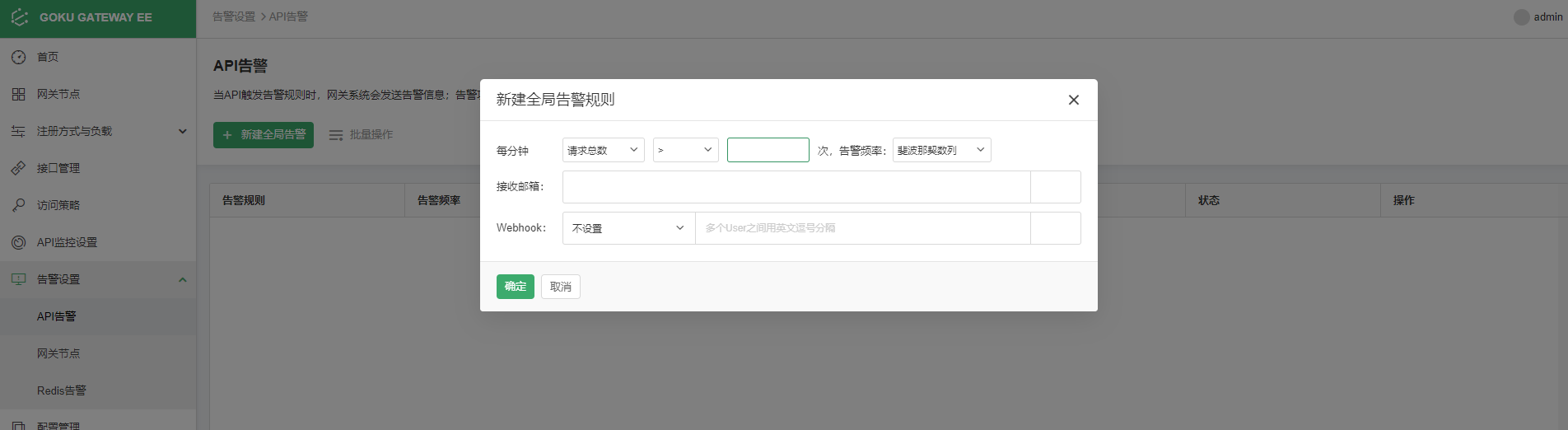The height and width of the screenshot is (430, 1568).
Task: Click the API监控设置 icon
Action: 18,242
